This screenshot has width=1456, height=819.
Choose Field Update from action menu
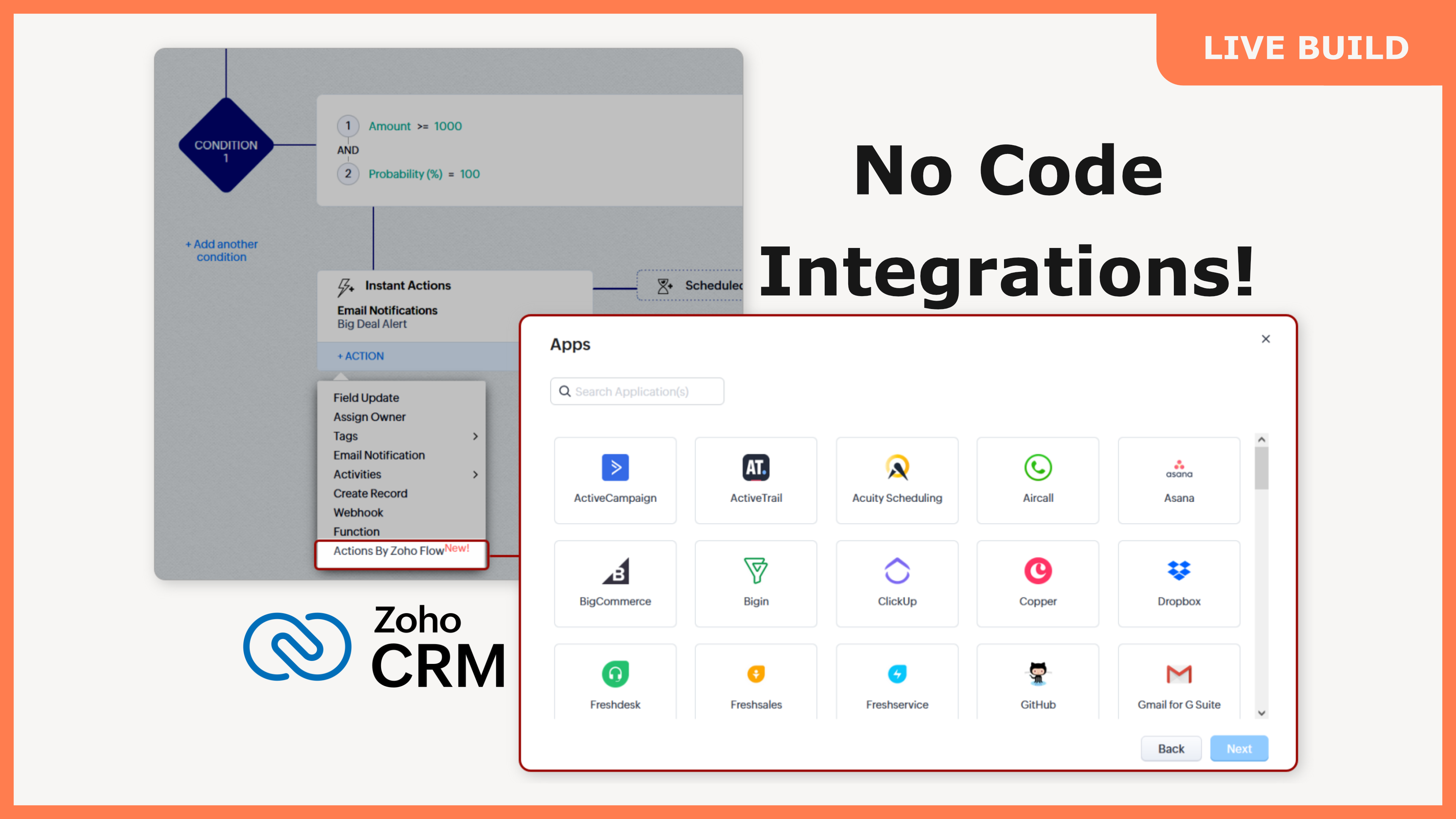pos(366,397)
